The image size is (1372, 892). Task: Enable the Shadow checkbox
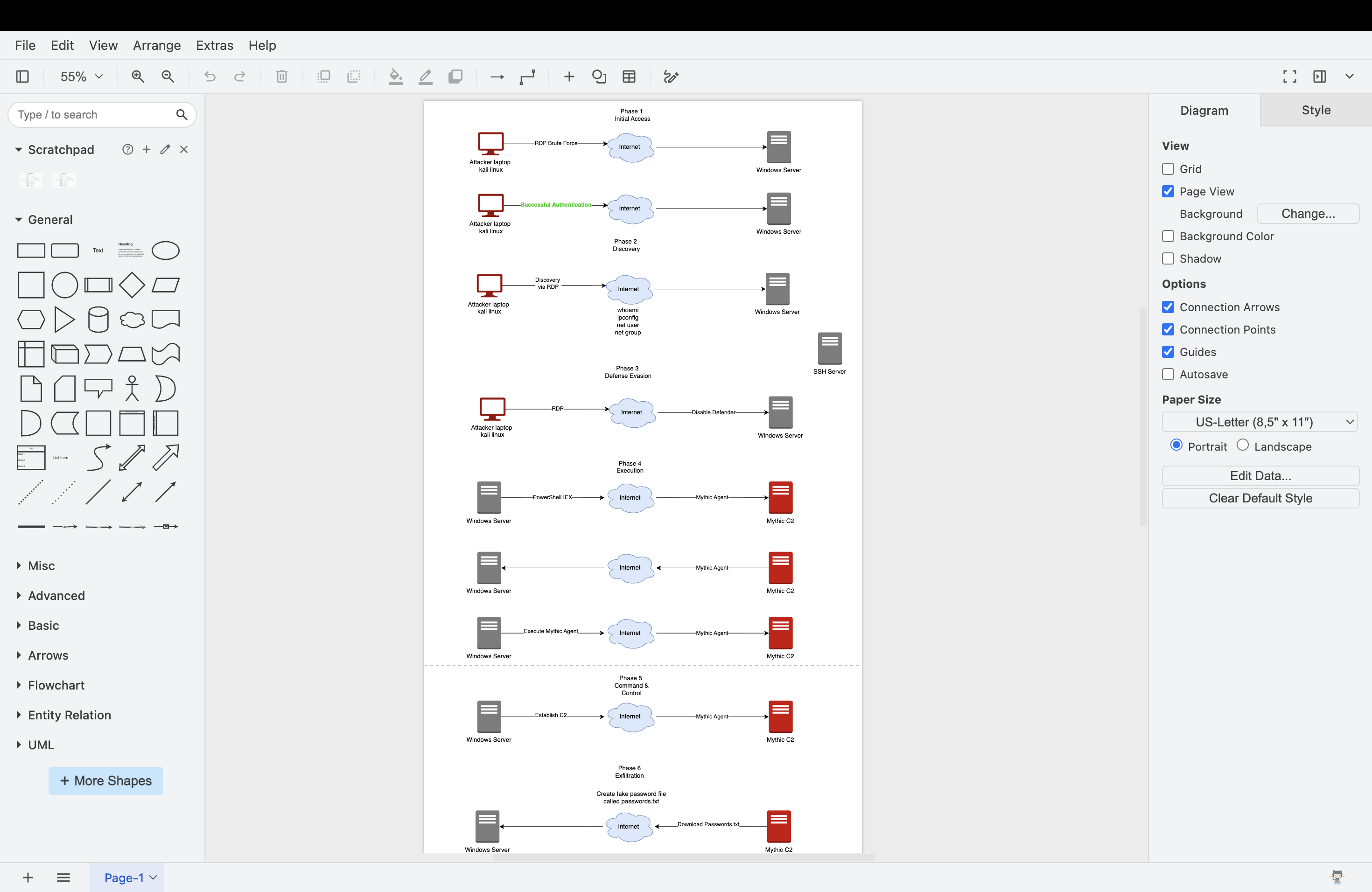1168,259
